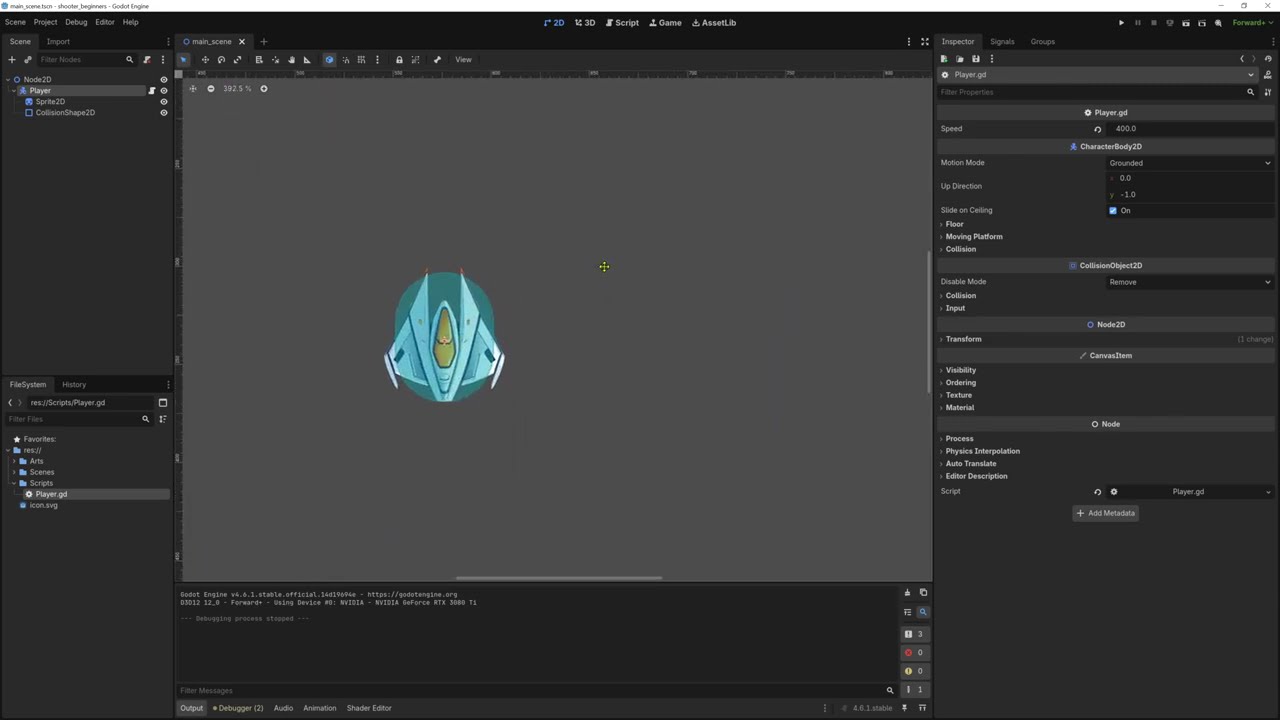Select the Move Mode tool

coord(205,60)
